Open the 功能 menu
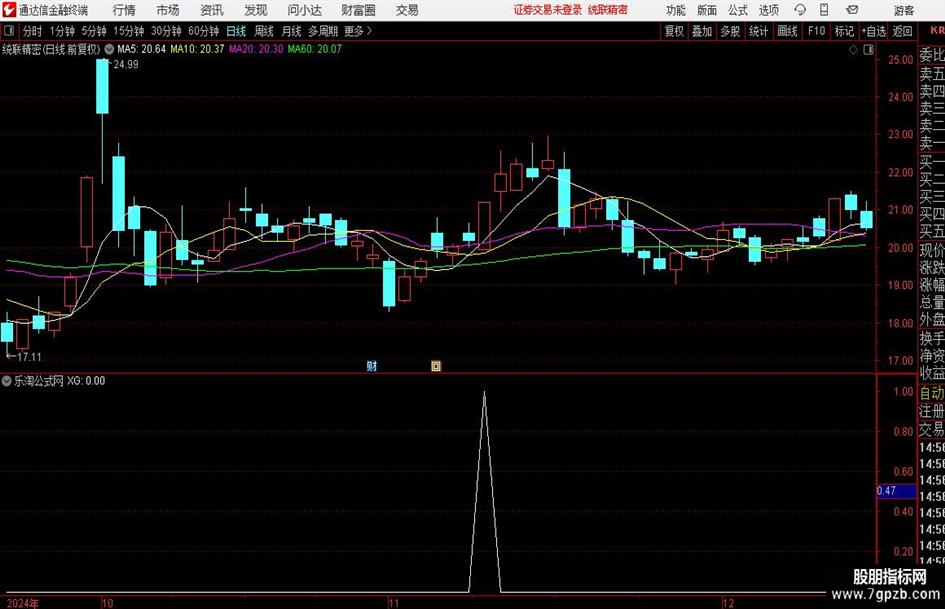This screenshot has width=945, height=609. tap(676, 10)
